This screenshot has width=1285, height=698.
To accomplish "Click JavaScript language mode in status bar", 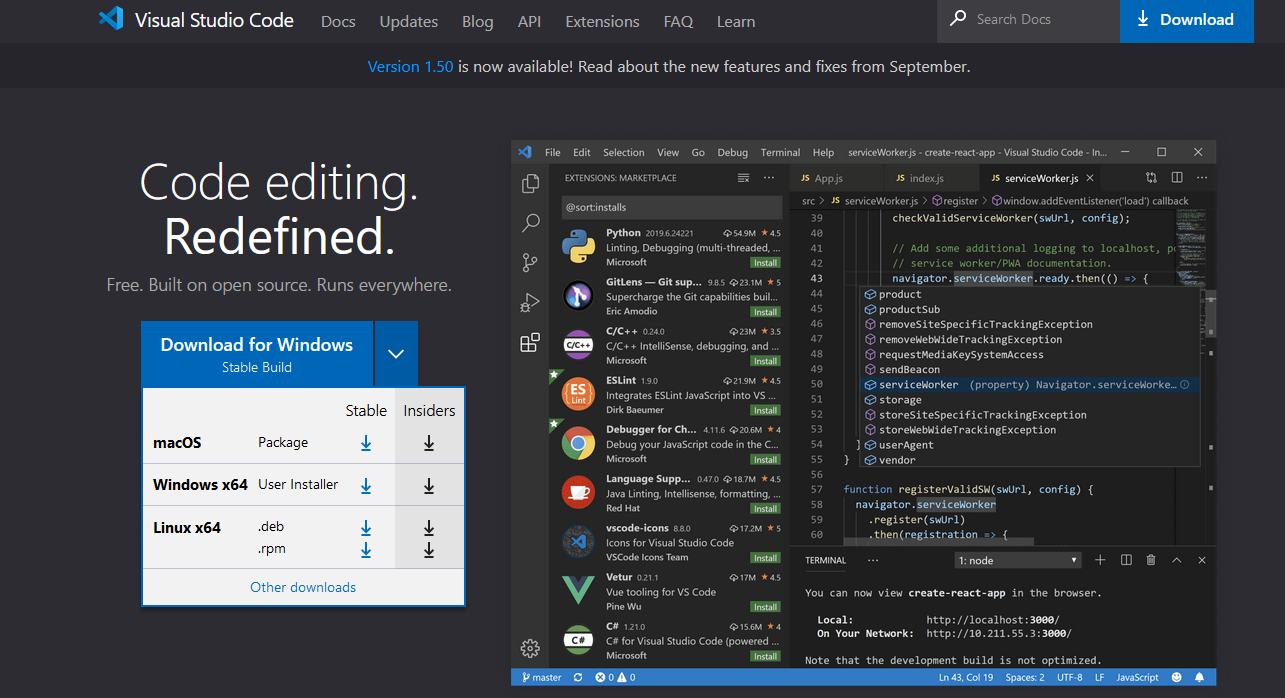I will [x=1138, y=677].
